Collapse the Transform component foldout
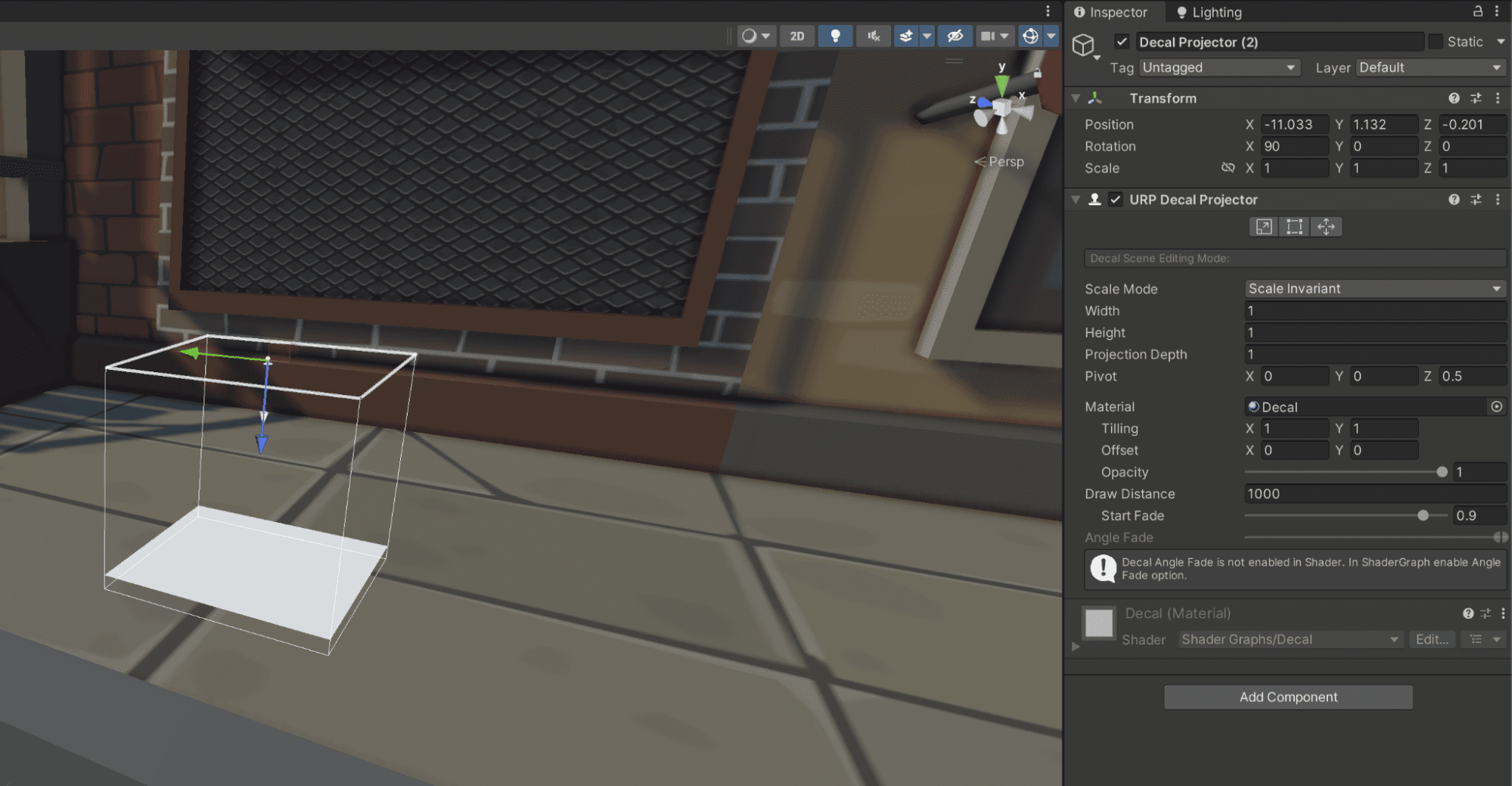Viewport: 1512px width, 786px height. (1076, 98)
